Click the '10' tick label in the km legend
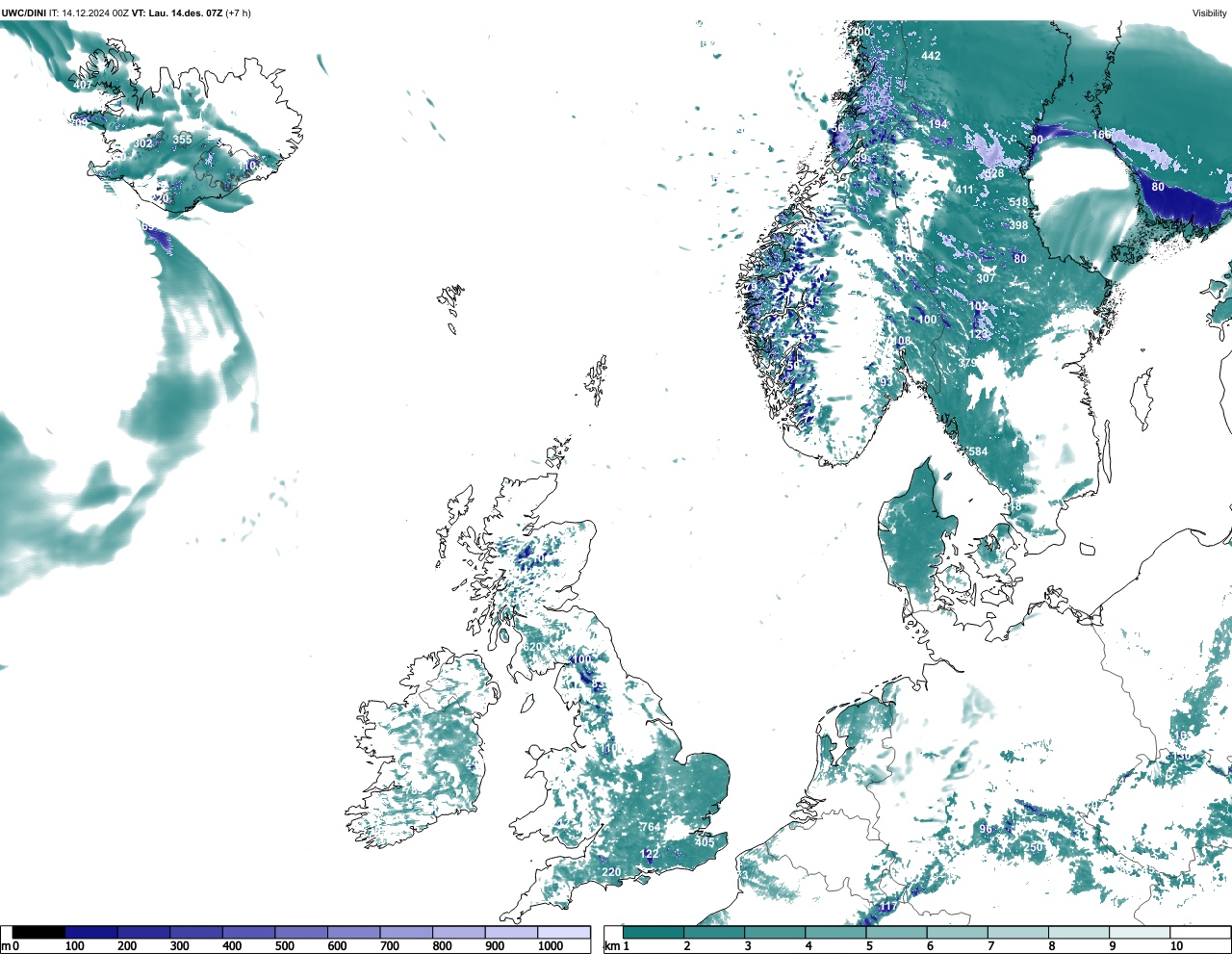This screenshot has height=954, width=1232. pos(1176,946)
